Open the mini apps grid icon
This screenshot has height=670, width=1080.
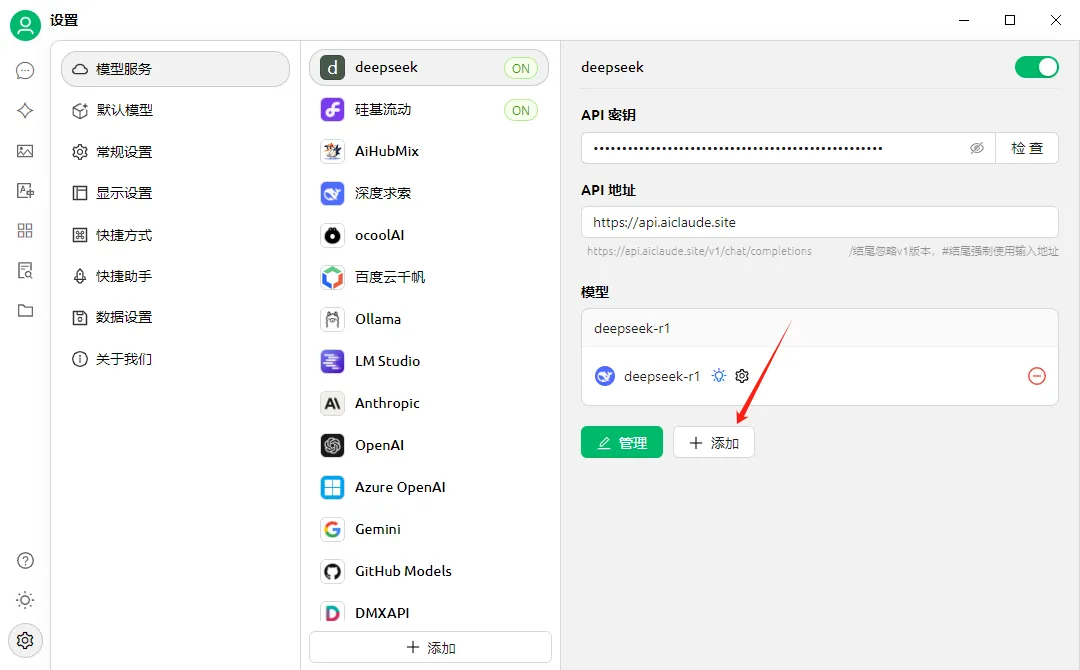(25, 231)
